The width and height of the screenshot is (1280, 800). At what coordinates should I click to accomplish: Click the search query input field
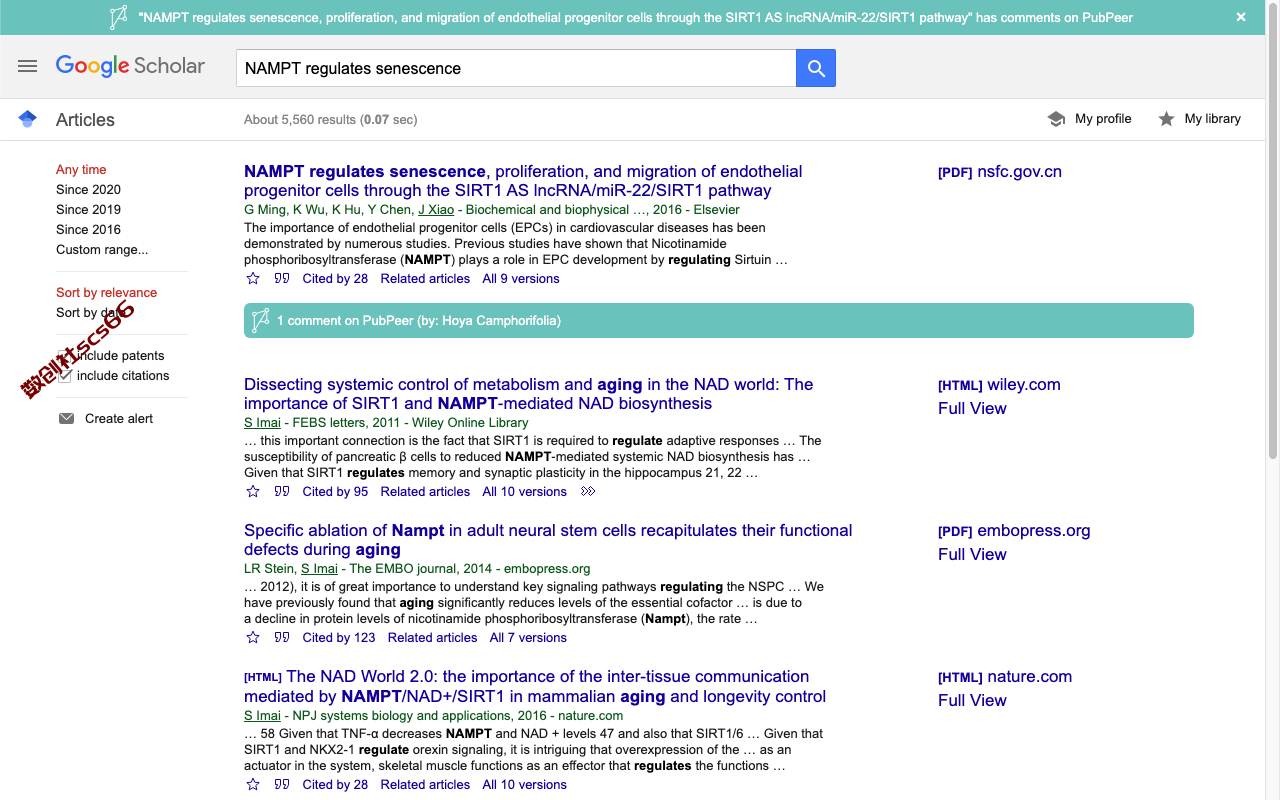point(516,68)
